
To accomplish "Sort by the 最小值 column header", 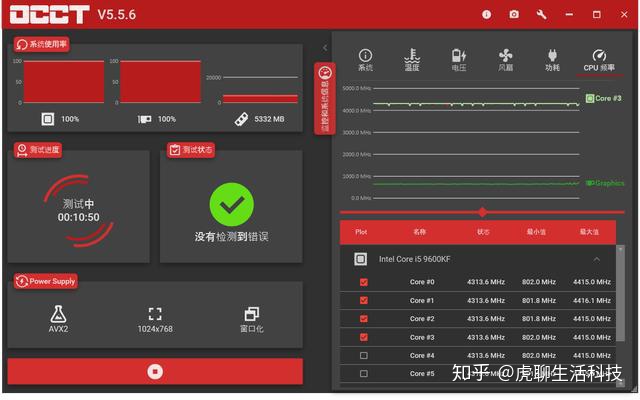I will [536, 232].
